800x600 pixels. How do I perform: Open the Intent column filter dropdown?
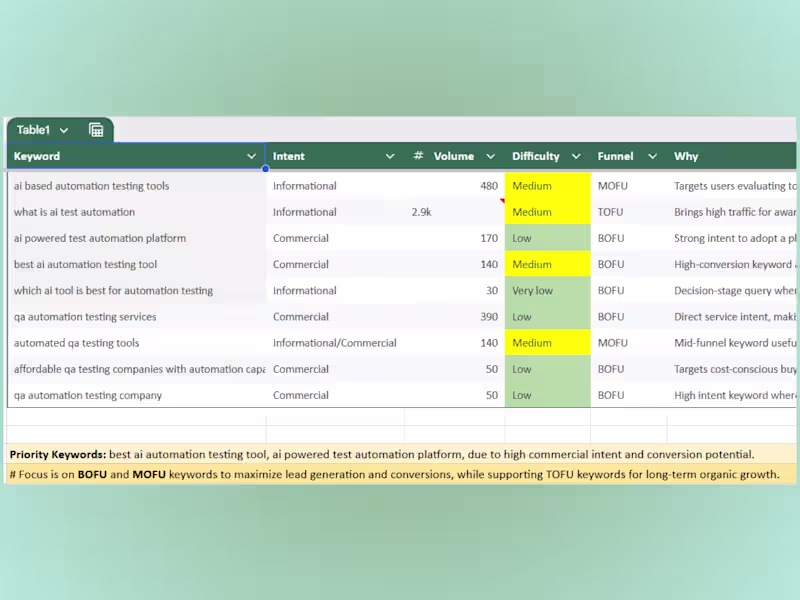point(390,156)
